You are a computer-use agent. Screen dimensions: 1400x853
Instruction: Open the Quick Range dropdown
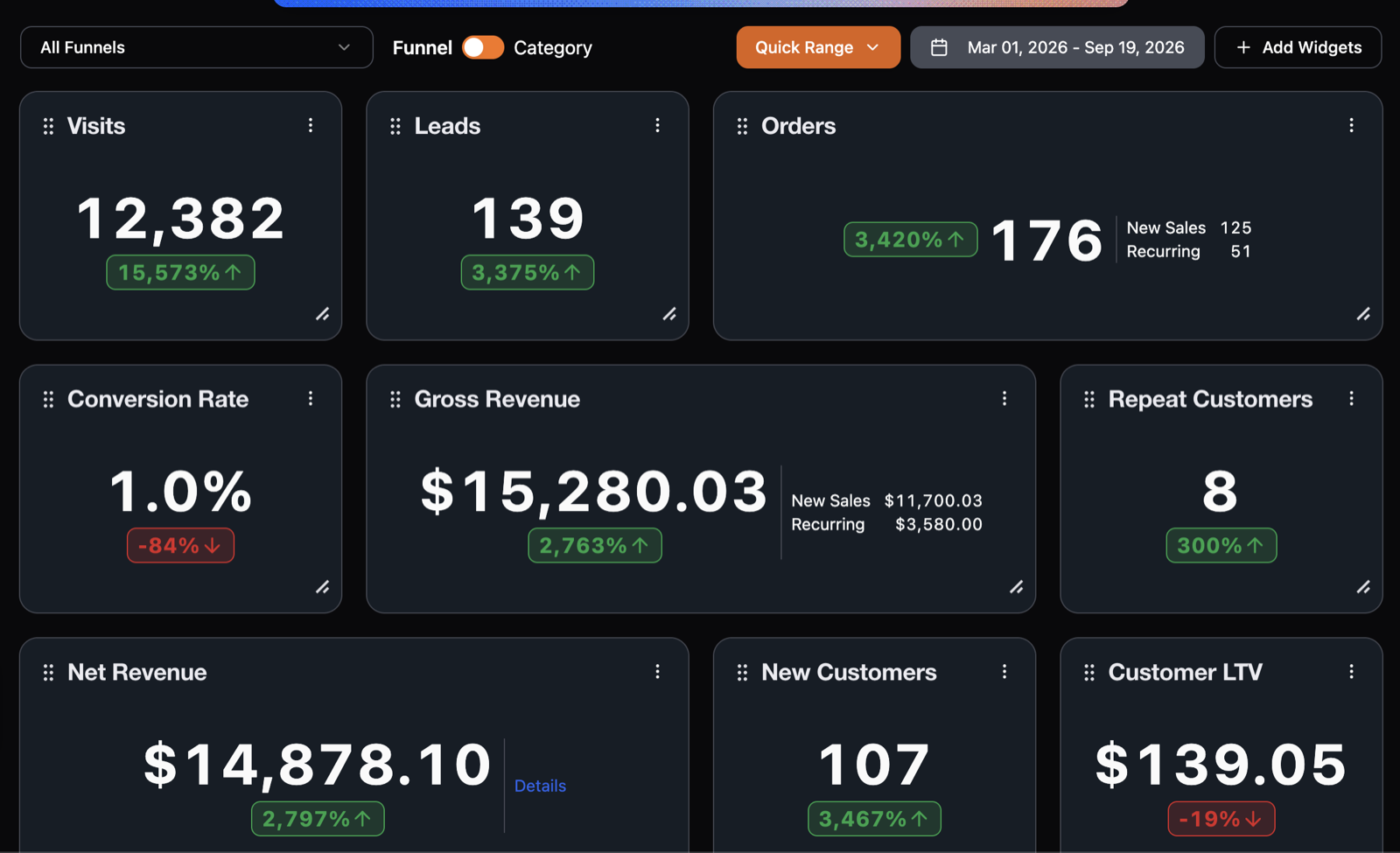(x=818, y=47)
